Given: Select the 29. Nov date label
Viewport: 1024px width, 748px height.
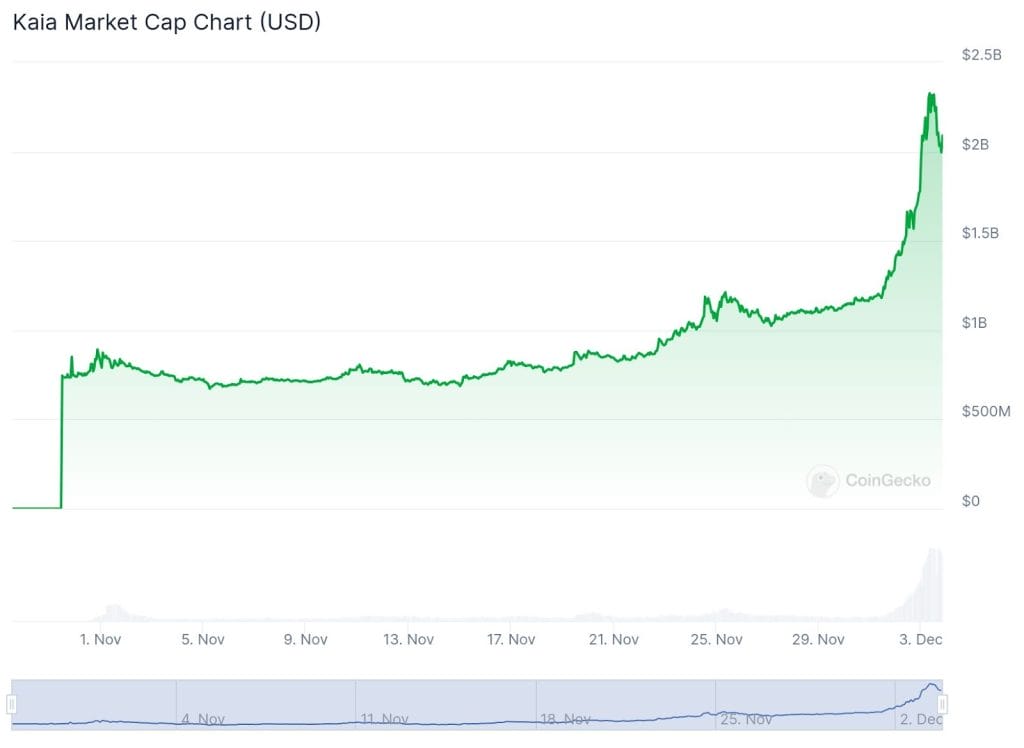Looking at the screenshot, I should pos(818,640).
